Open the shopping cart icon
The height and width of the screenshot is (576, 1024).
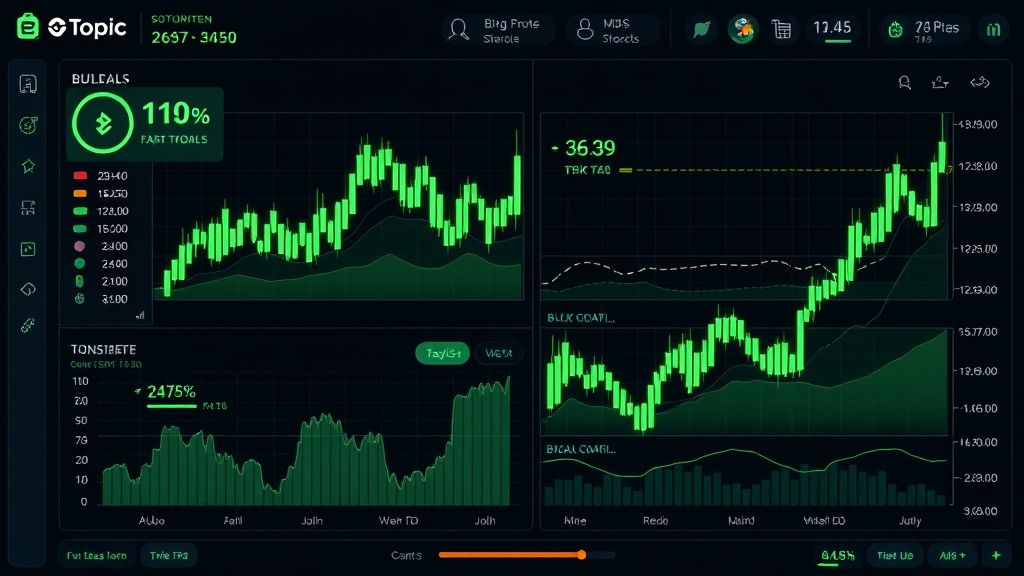(782, 29)
